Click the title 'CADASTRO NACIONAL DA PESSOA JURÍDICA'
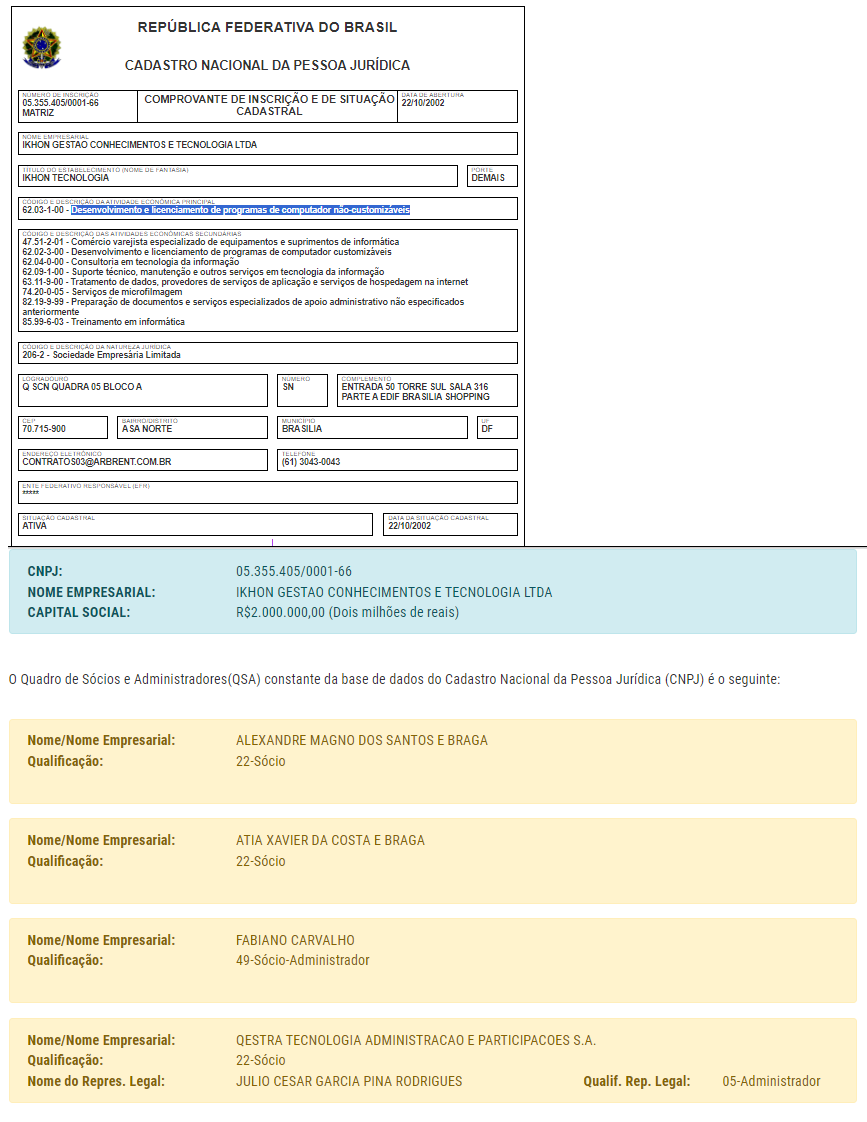This screenshot has height=1122, width=867. (267, 65)
